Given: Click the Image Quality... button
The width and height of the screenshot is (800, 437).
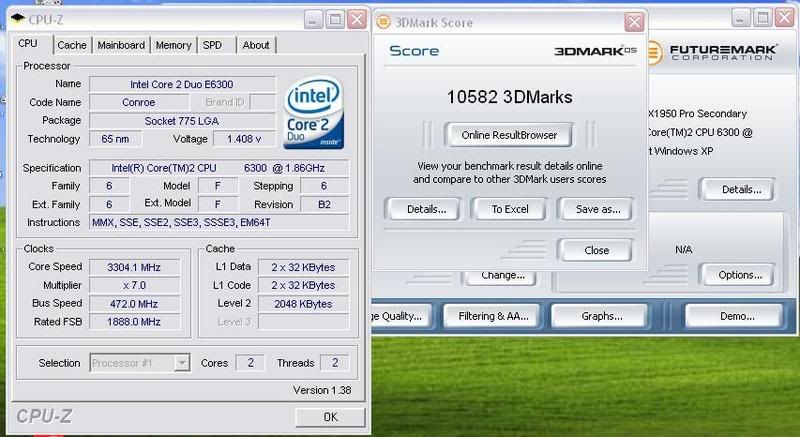Looking at the screenshot, I should coord(402,316).
